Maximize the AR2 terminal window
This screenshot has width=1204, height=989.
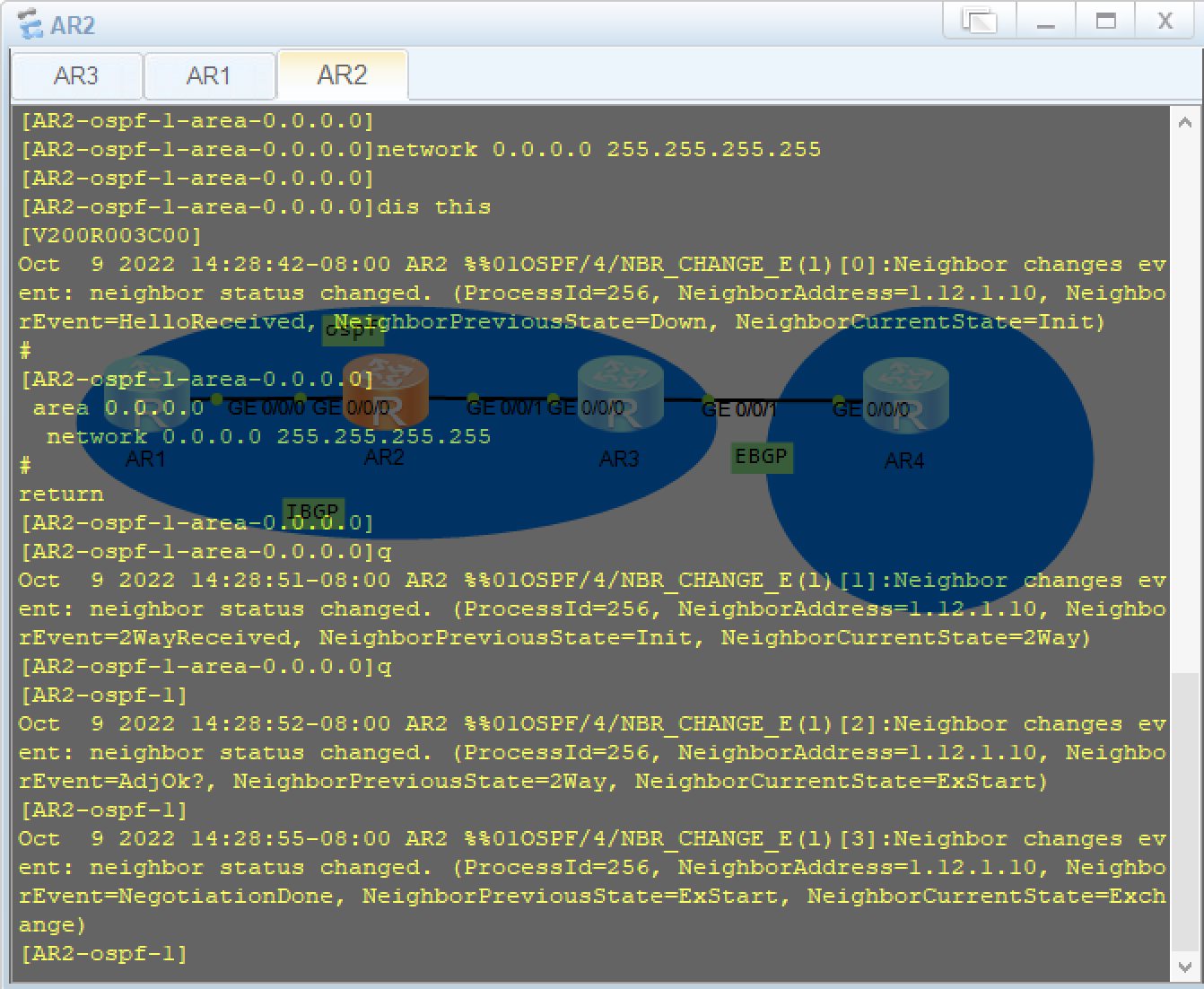coord(1105,21)
